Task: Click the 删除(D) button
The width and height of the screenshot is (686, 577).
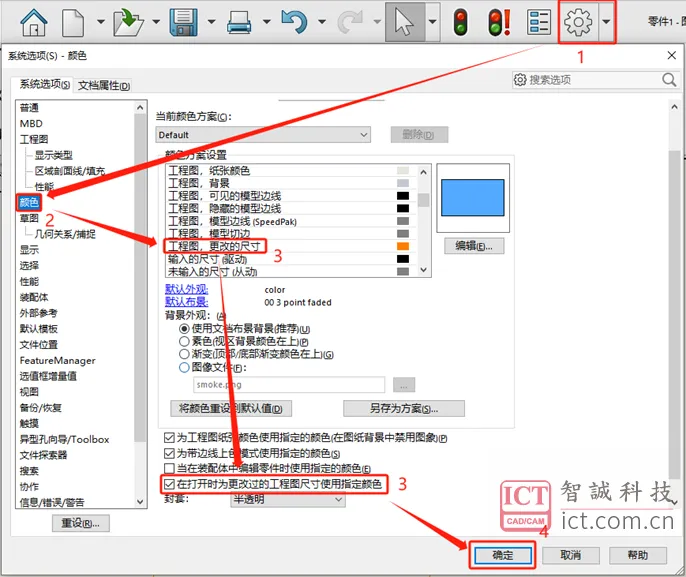Action: pos(419,135)
